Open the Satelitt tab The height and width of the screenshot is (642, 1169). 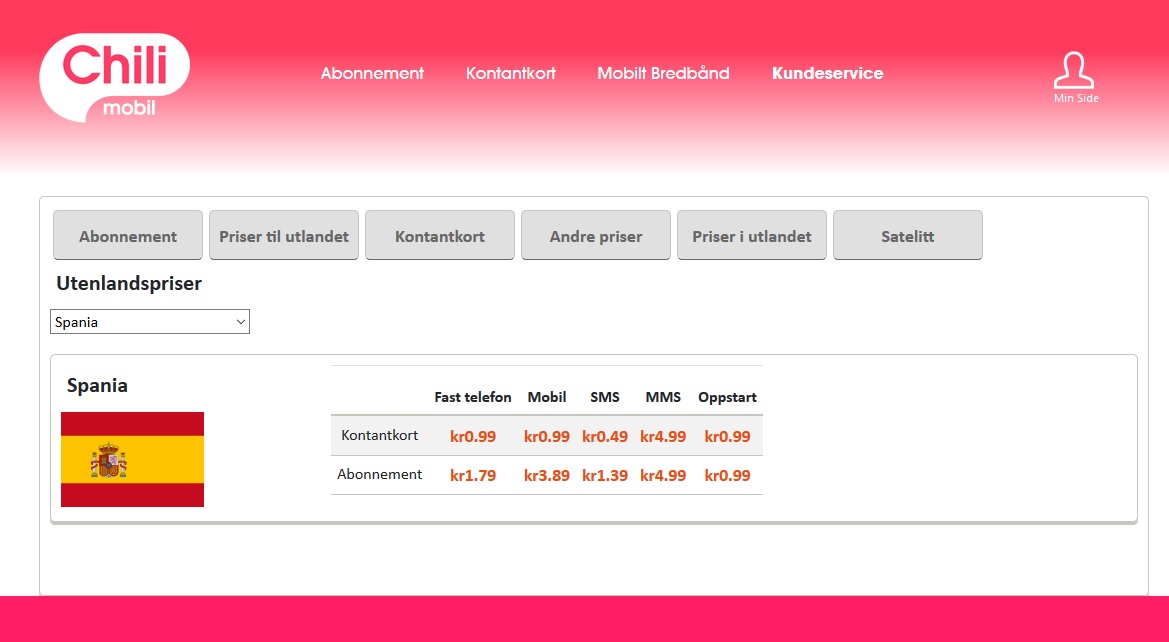point(907,236)
